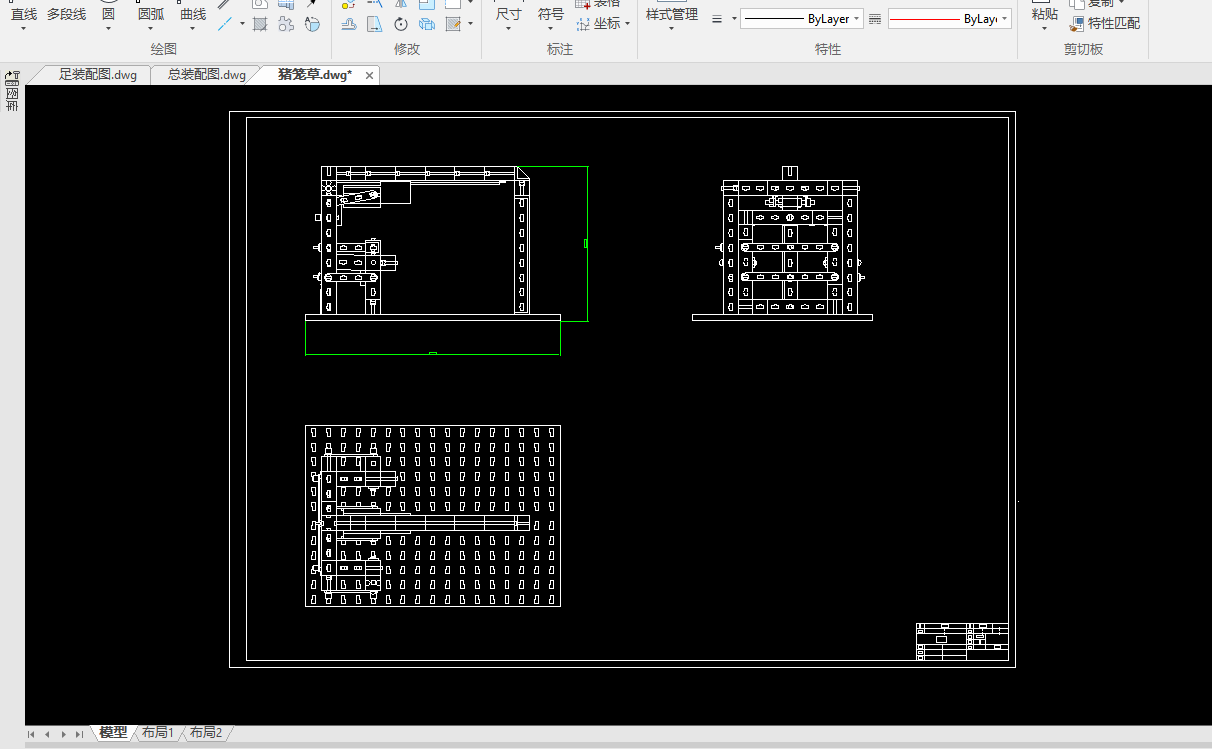Click the blue construction line icon
Screen dimensions: 1212x749
point(225,23)
